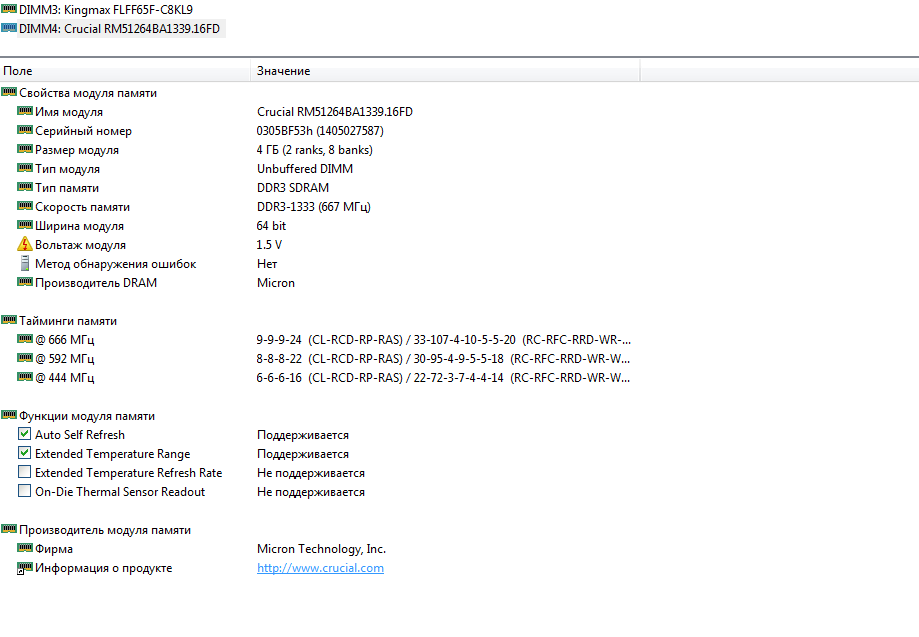Viewport: 919px width, 637px height.
Task: Select the Имя модуля row label
Action: click(69, 112)
